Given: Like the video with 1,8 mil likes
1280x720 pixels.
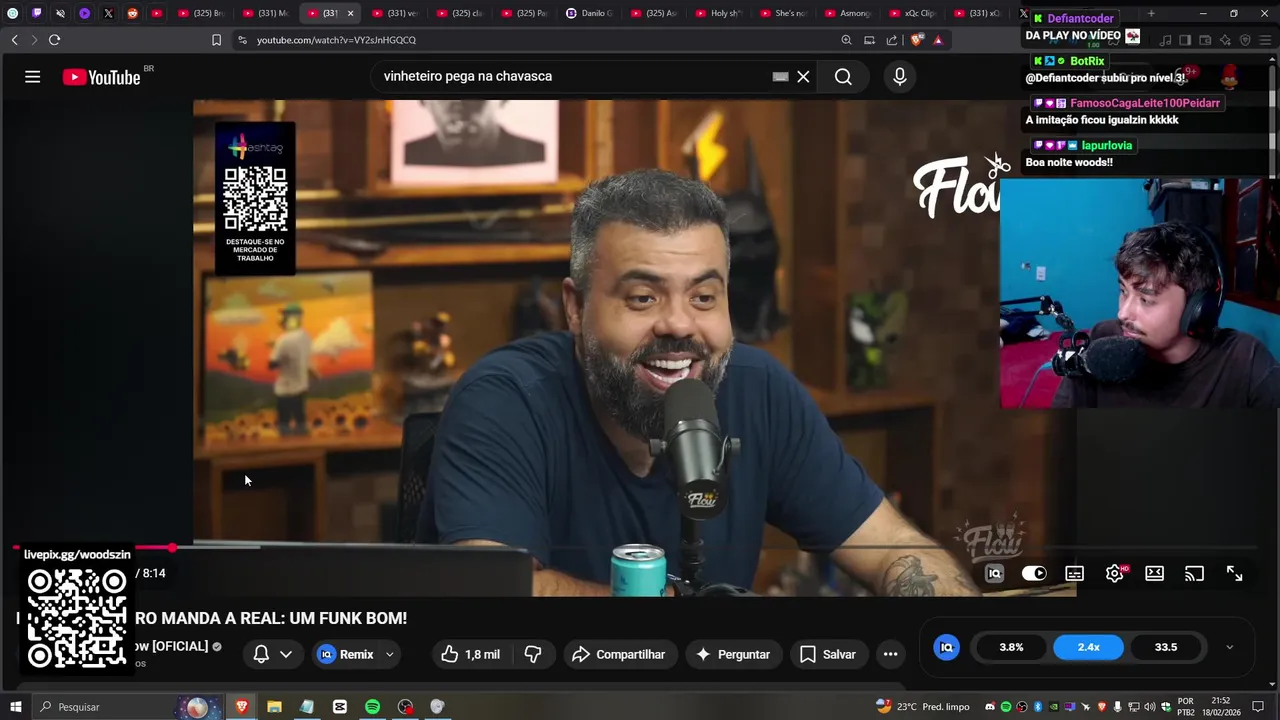Looking at the screenshot, I should pyautogui.click(x=471, y=654).
